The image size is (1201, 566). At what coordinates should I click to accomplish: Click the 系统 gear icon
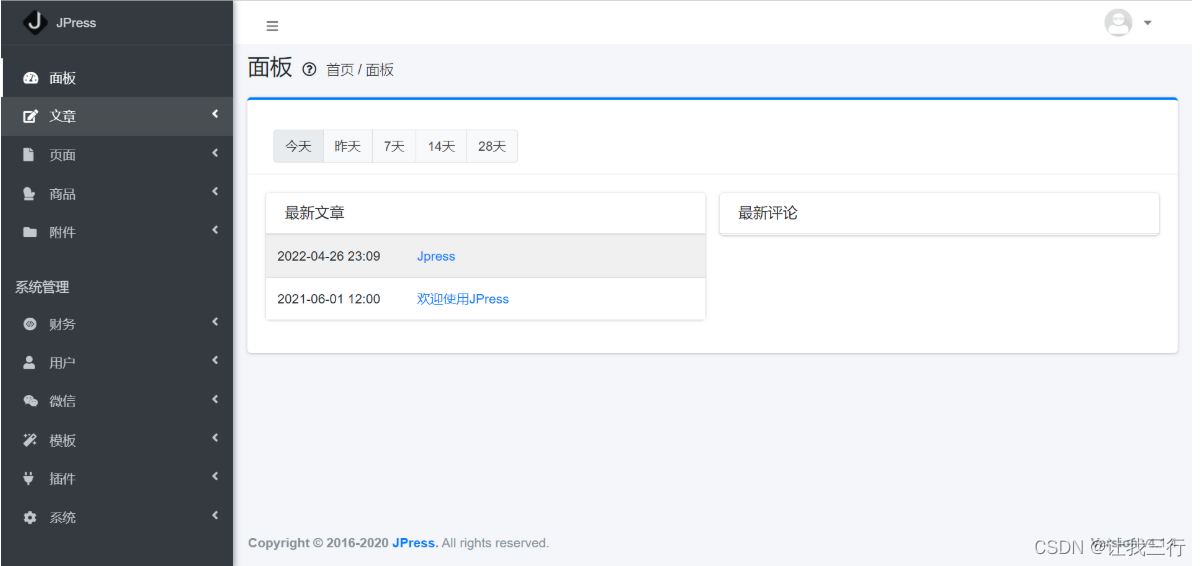30,517
